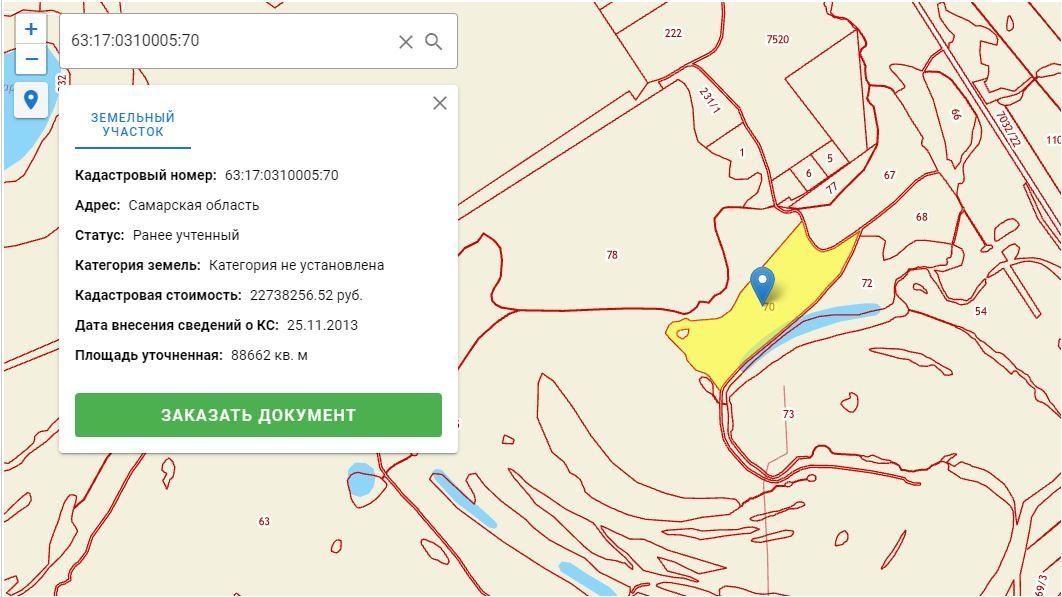Zoom out using the minus icon
This screenshot has height=597, width=1062.
(30, 58)
